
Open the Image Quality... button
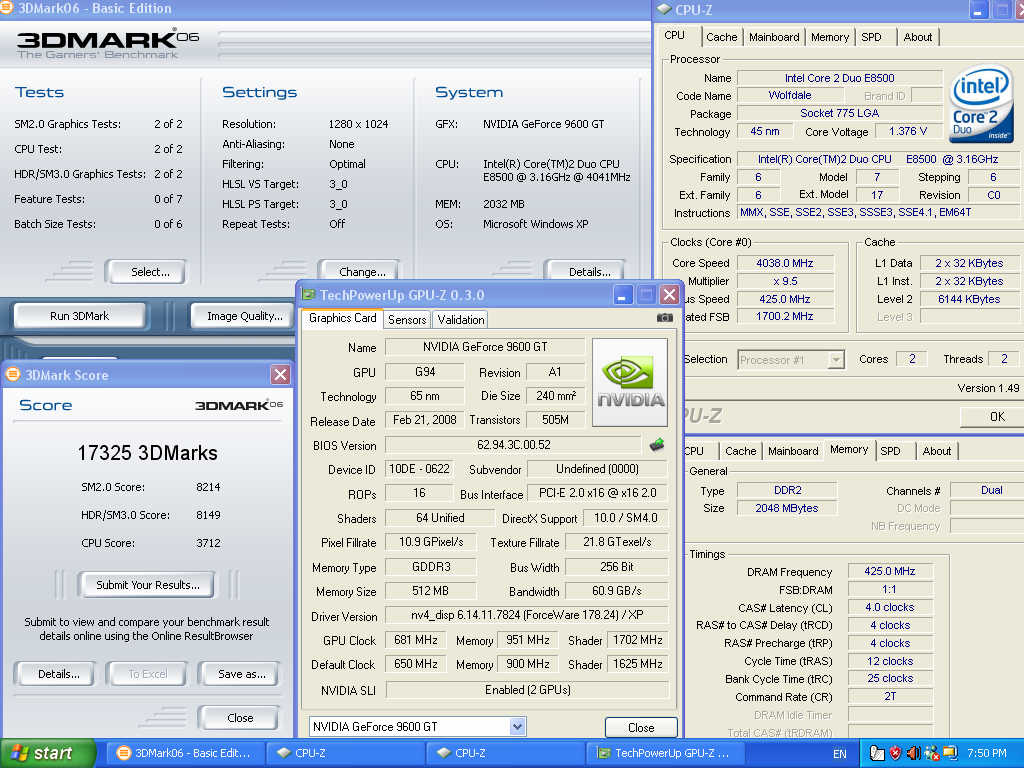(244, 316)
